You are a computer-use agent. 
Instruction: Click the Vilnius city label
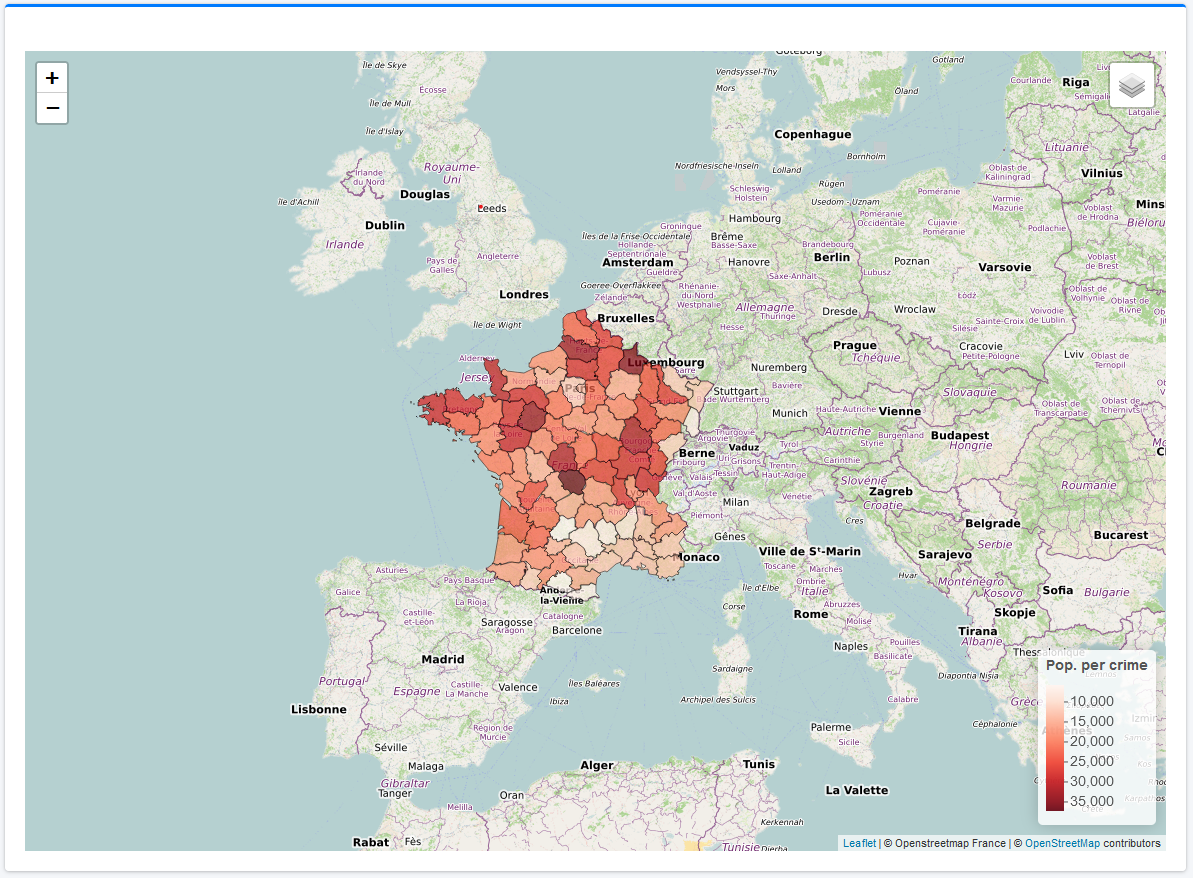(x=1102, y=173)
